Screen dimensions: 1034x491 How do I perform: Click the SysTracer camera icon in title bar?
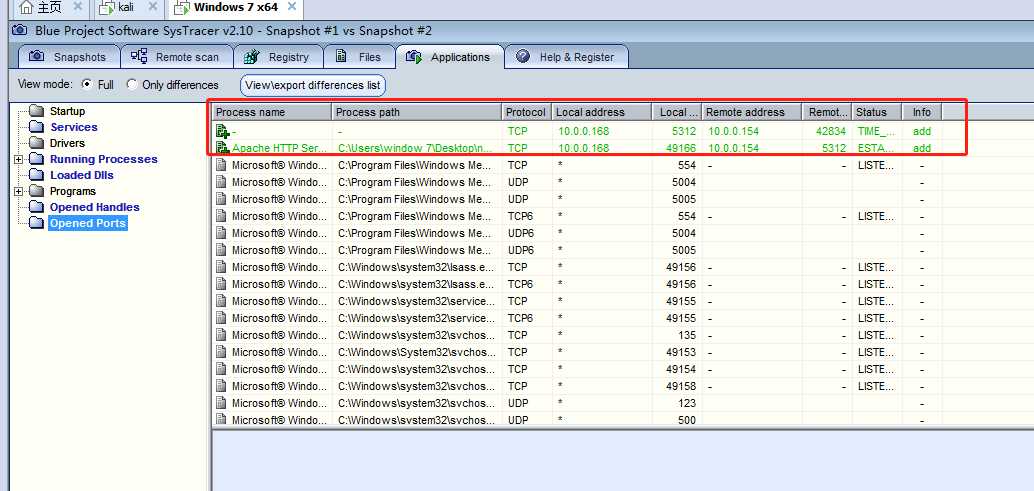(20, 30)
